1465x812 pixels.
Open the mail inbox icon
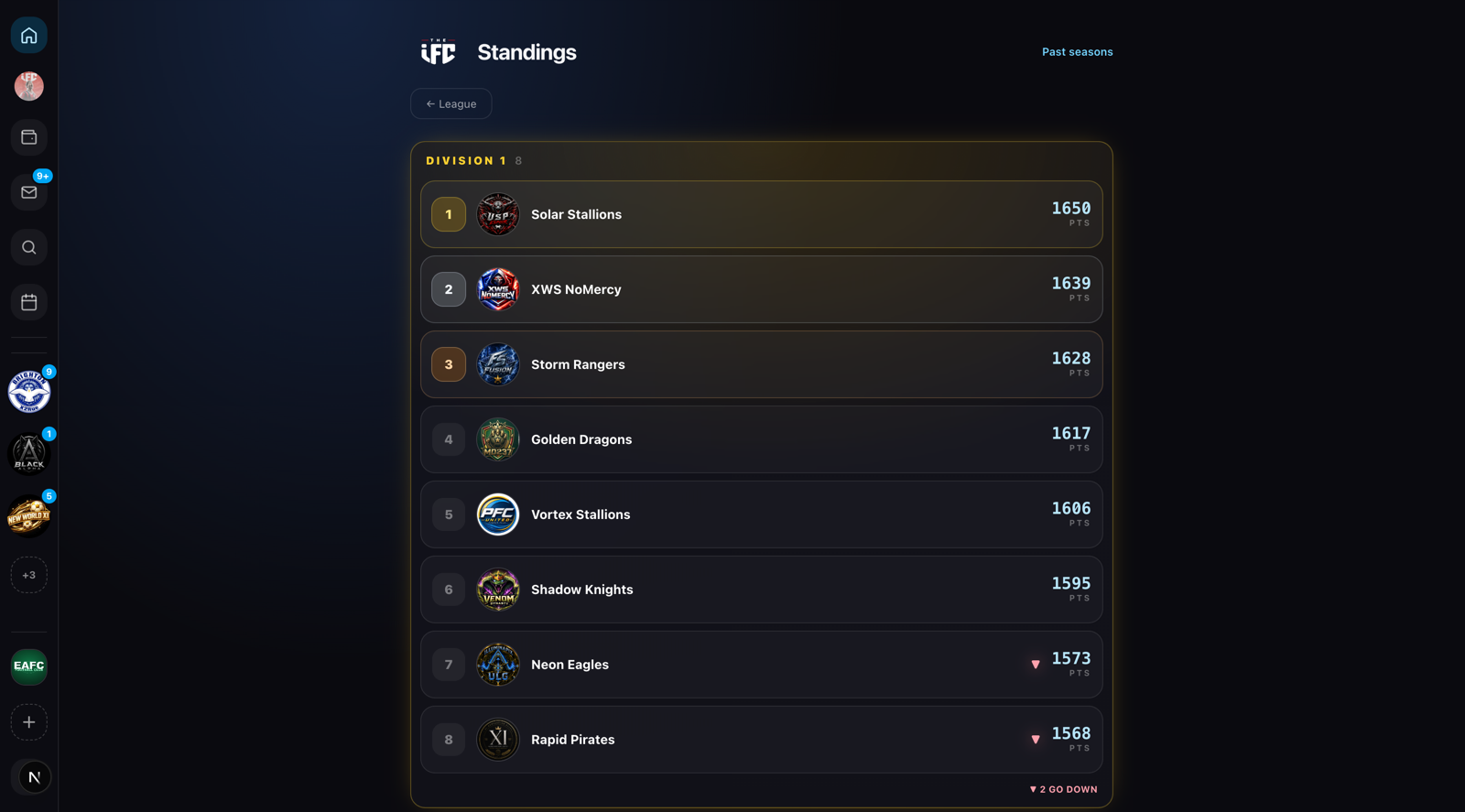[x=29, y=192]
